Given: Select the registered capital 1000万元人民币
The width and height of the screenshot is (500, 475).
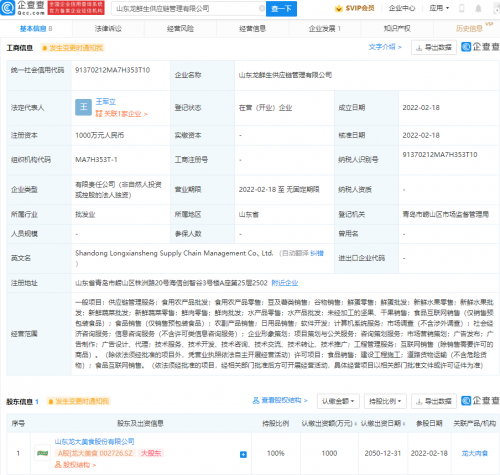Looking at the screenshot, I should point(100,135).
